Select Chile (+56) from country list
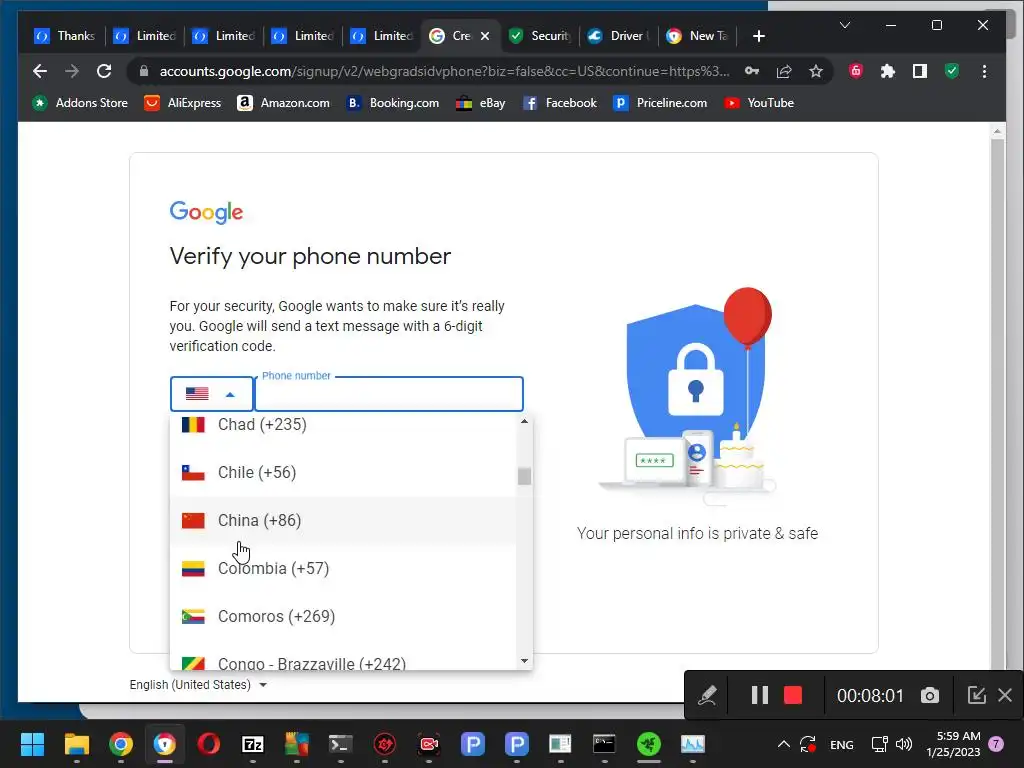This screenshot has width=1024, height=768. click(343, 472)
